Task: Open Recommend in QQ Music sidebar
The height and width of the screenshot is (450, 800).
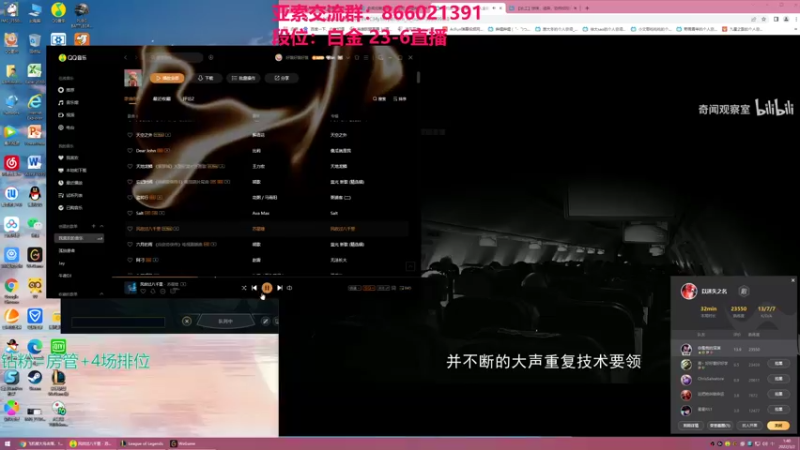Action: (66, 90)
